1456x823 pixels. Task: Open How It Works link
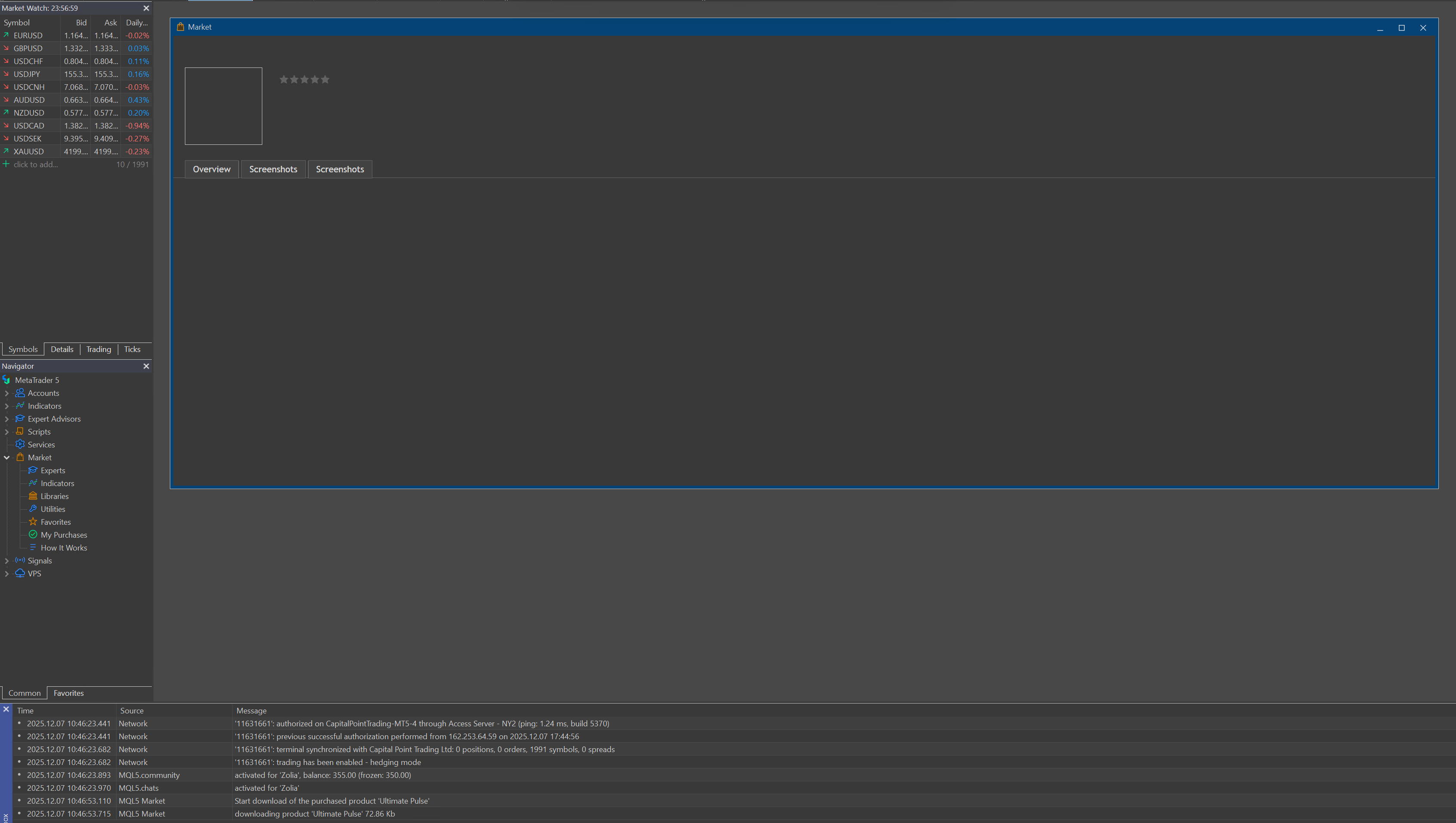[63, 548]
